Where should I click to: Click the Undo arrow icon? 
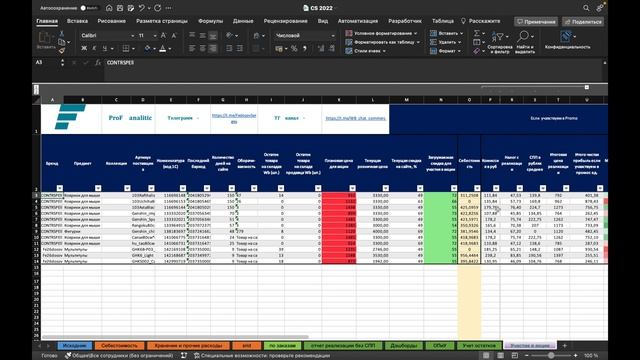(142, 8)
